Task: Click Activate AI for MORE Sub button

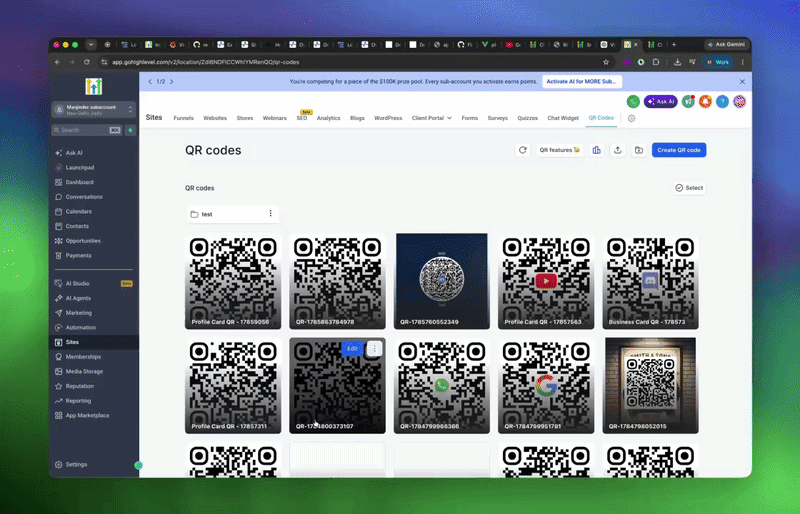Action: 582,82
